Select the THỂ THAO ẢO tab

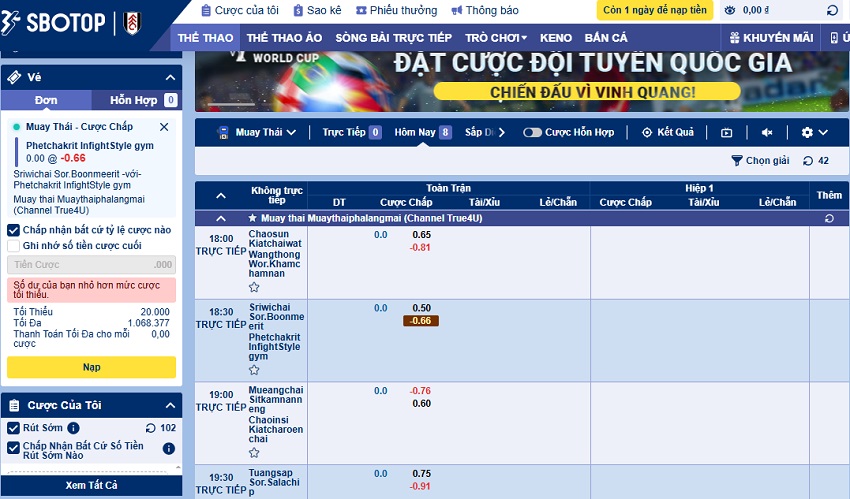click(x=284, y=38)
